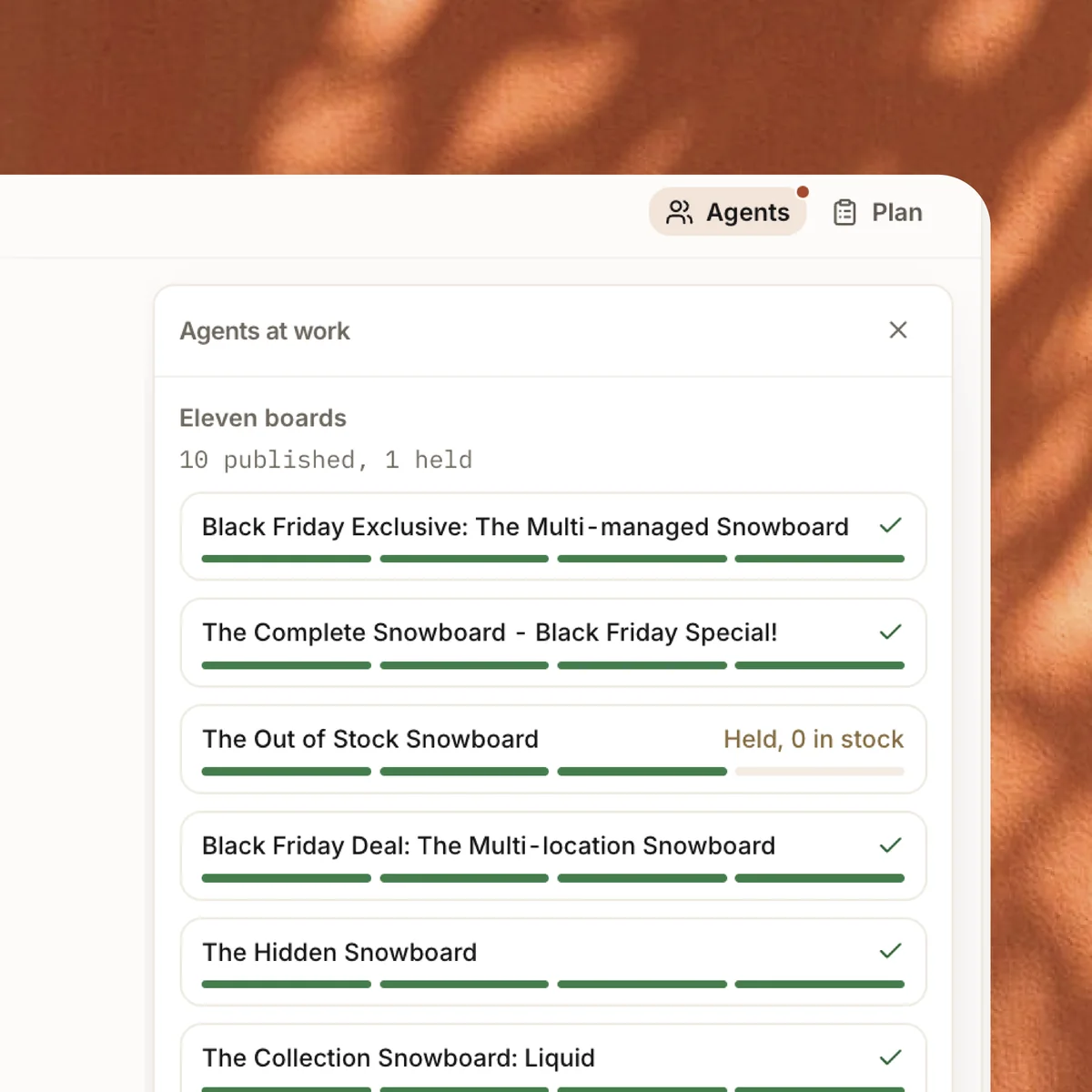The width and height of the screenshot is (1092, 1092).
Task: Click checkmark on Multi-location Snowboard row
Action: point(891,845)
